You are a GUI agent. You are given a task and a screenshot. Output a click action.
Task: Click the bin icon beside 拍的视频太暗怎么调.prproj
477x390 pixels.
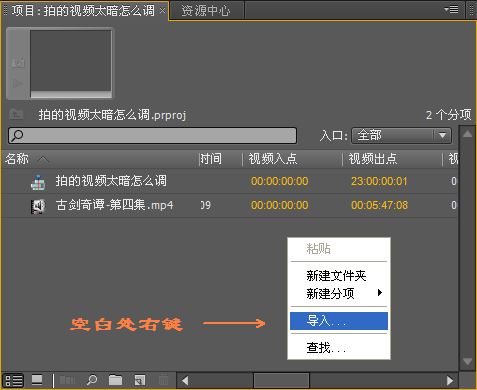pyautogui.click(x=16, y=114)
